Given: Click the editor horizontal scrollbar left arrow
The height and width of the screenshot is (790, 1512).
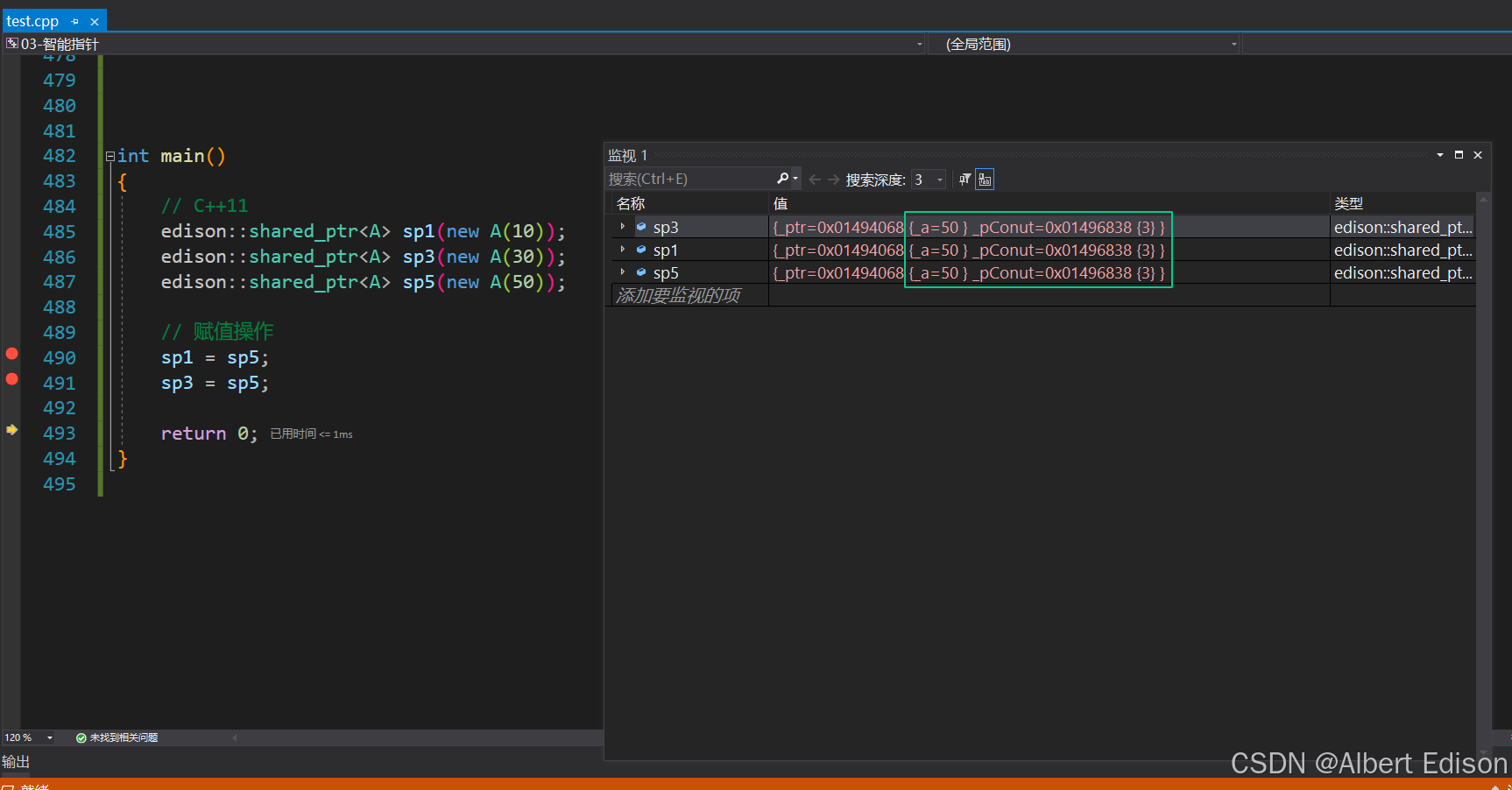Looking at the screenshot, I should click(235, 737).
